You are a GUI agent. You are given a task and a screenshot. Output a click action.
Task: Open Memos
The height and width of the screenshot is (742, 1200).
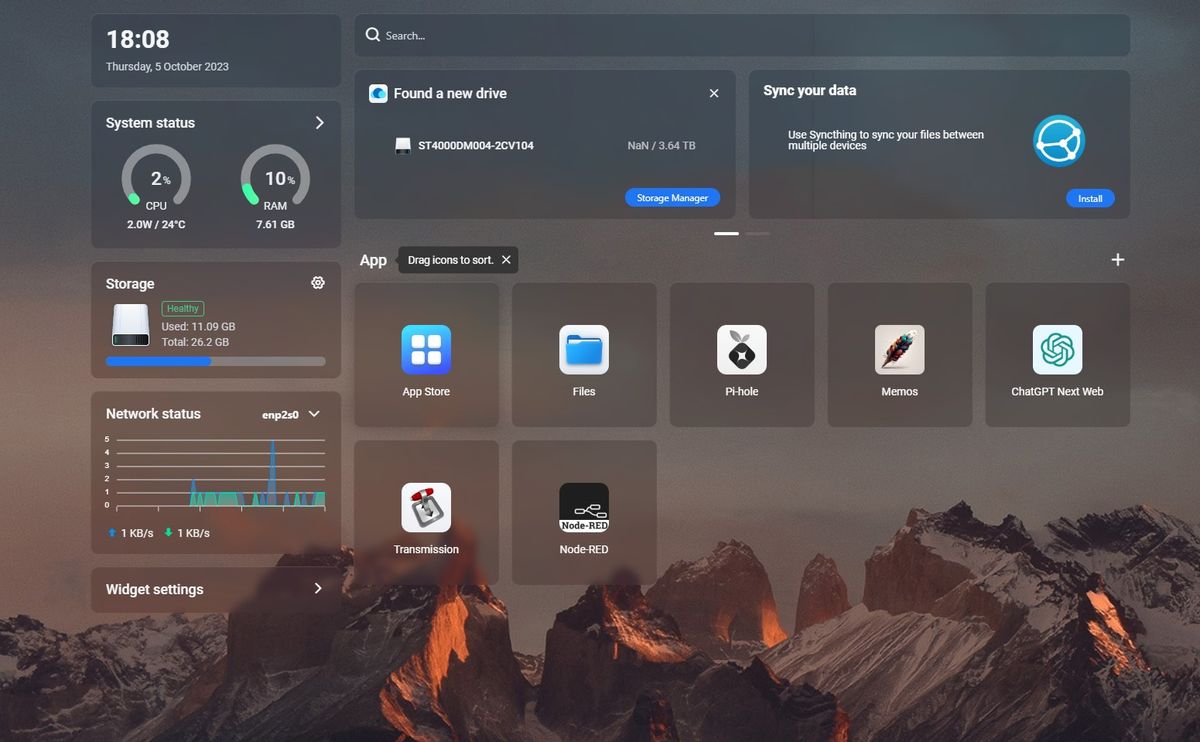click(899, 352)
